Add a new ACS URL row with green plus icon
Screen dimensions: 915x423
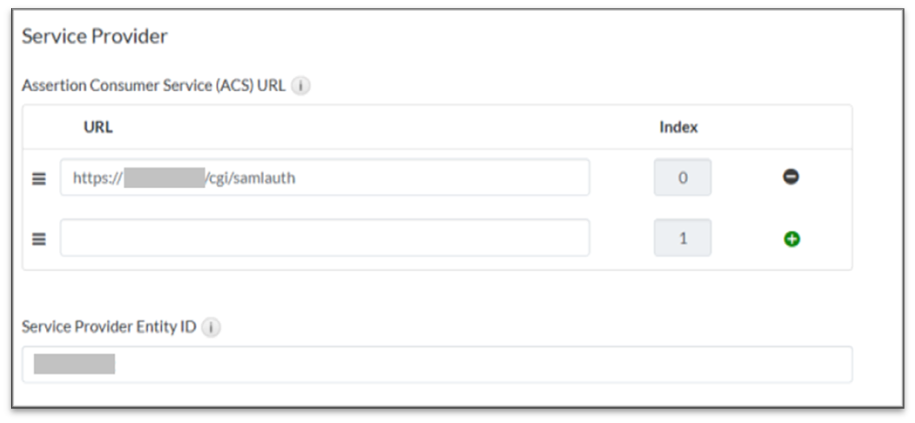click(x=791, y=239)
